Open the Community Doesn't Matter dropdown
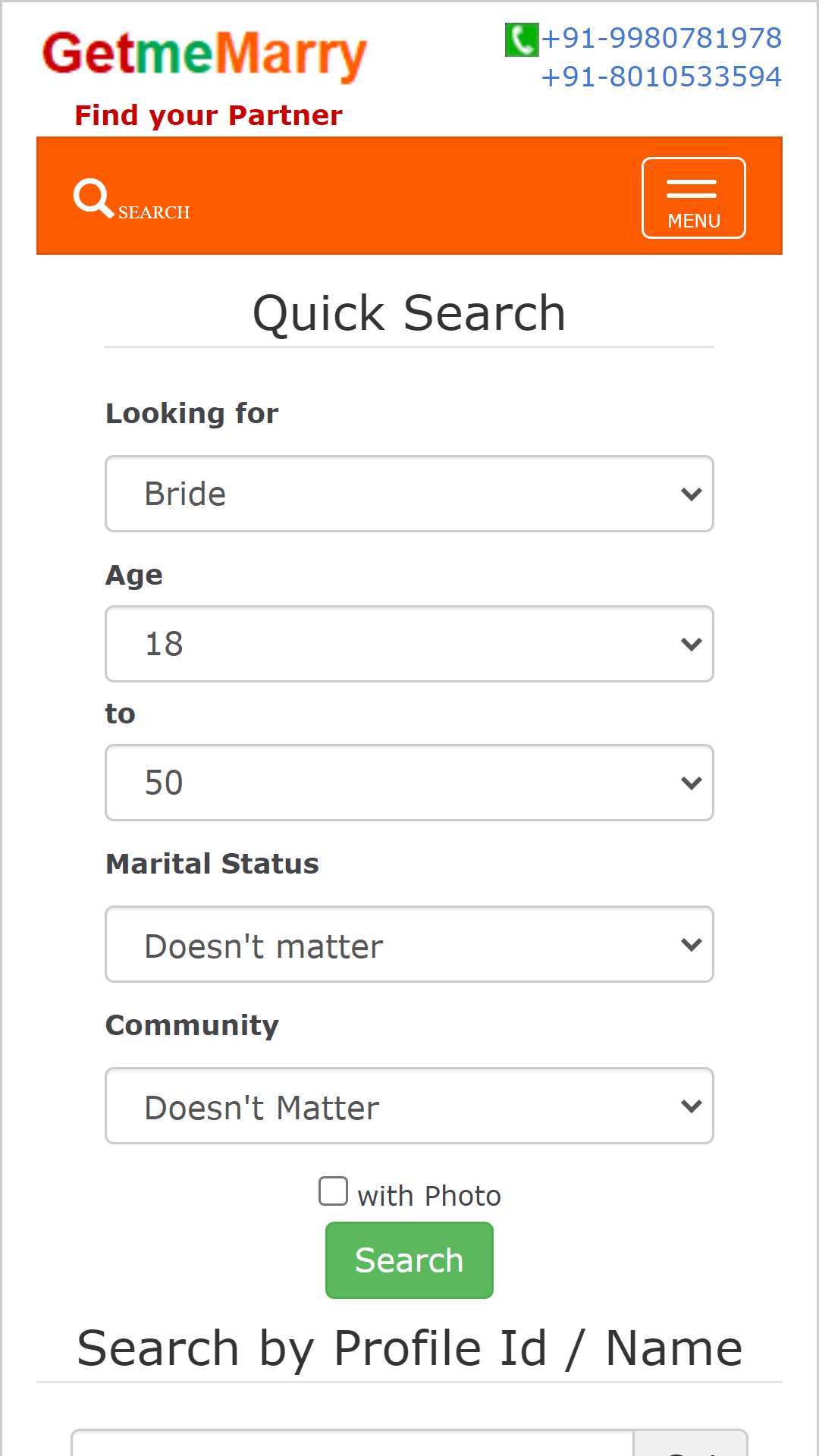Viewport: 819px width, 1456px height. (x=409, y=1106)
